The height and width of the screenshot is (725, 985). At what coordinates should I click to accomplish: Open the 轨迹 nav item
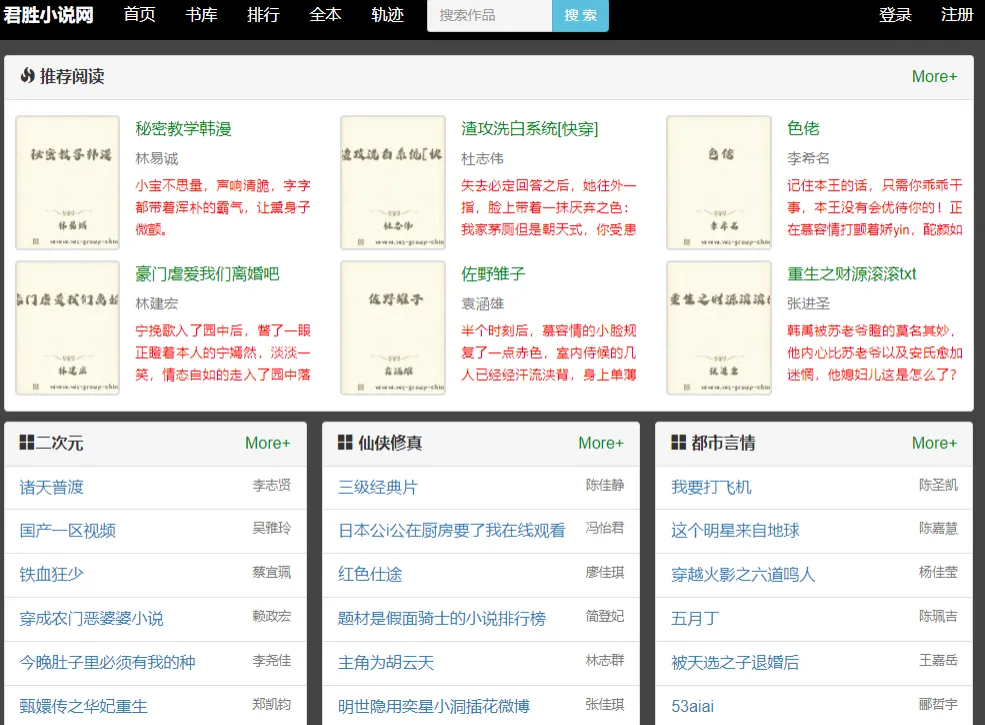387,14
